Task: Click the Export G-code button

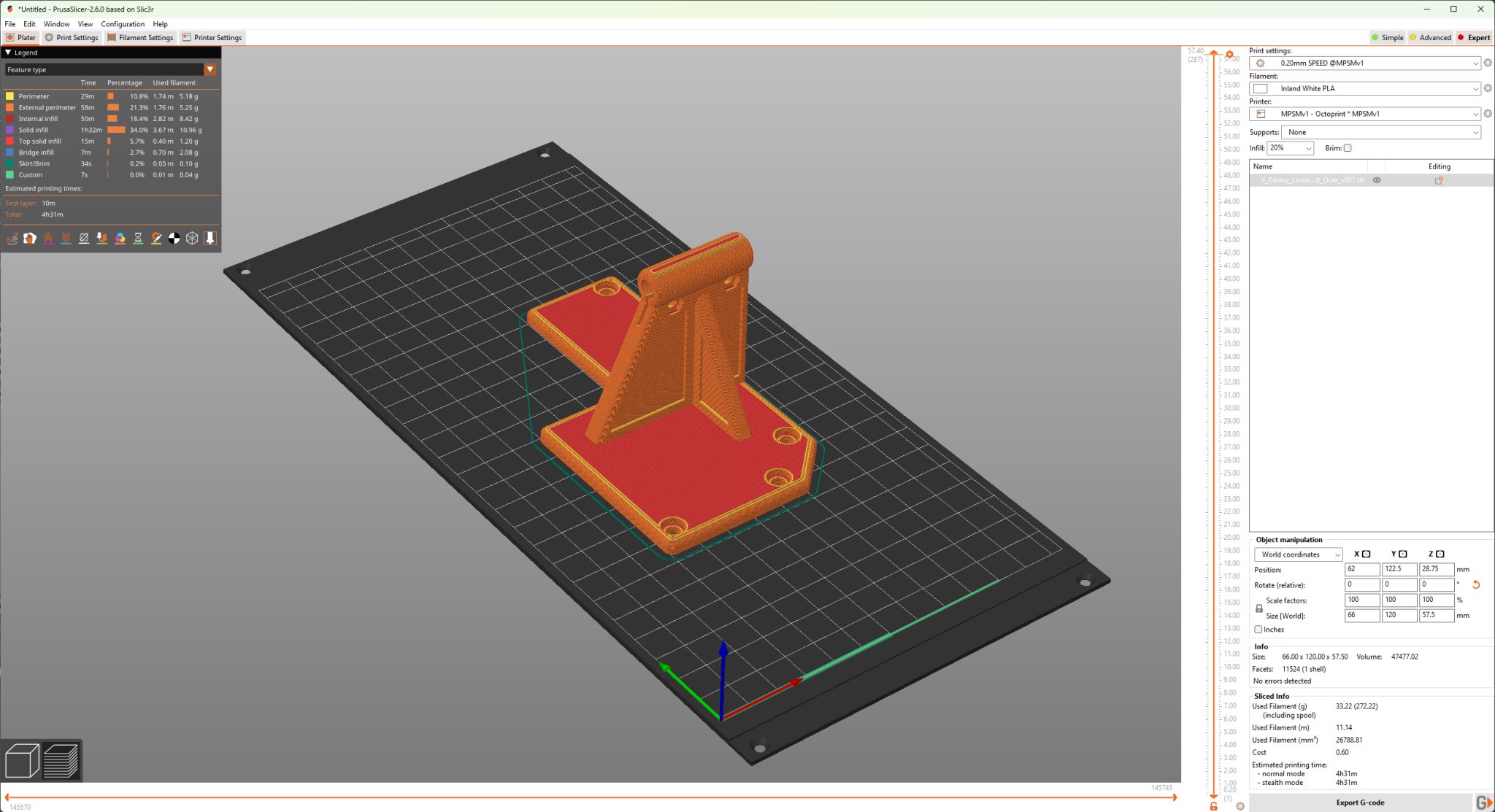Action: [1359, 802]
